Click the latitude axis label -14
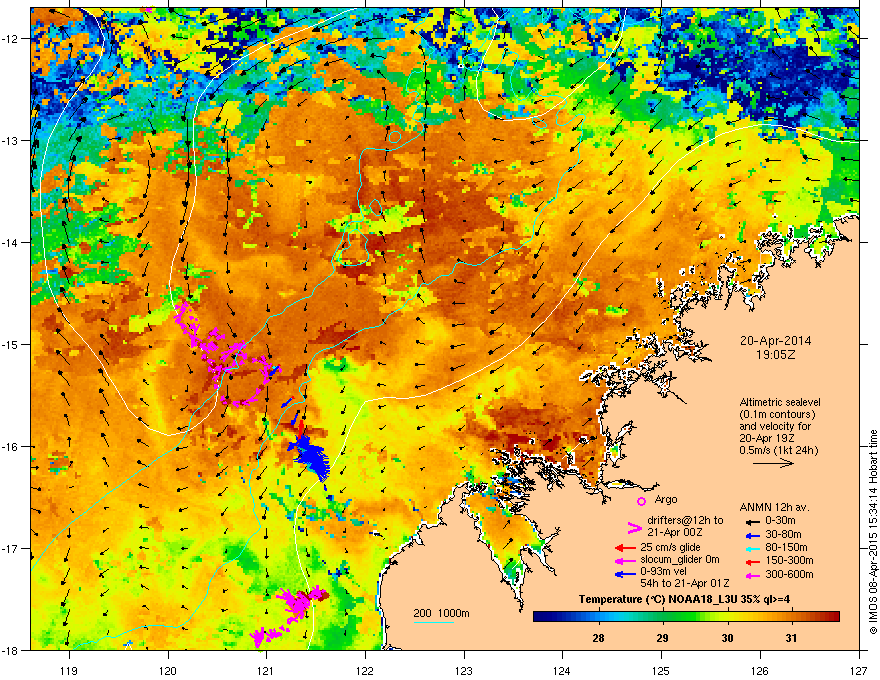This screenshot has width=880, height=680. tap(11, 242)
